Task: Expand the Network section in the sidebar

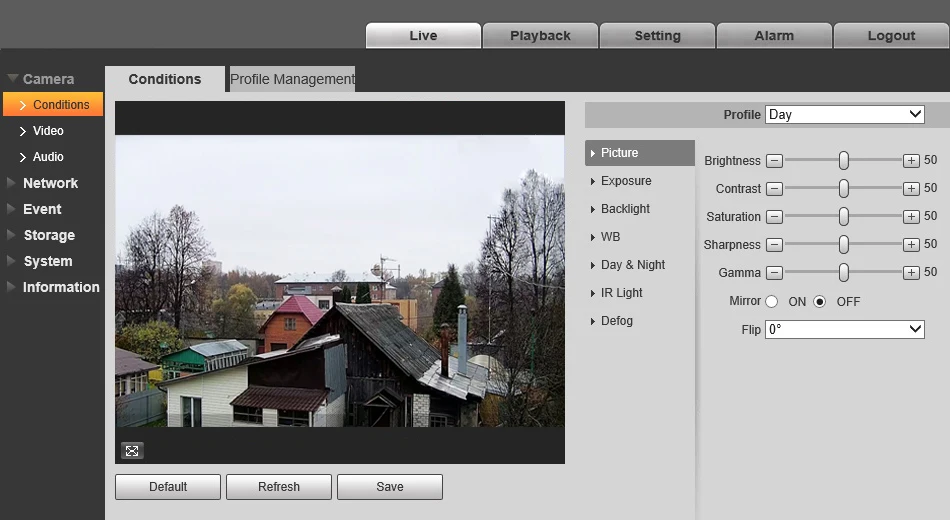Action: point(50,183)
